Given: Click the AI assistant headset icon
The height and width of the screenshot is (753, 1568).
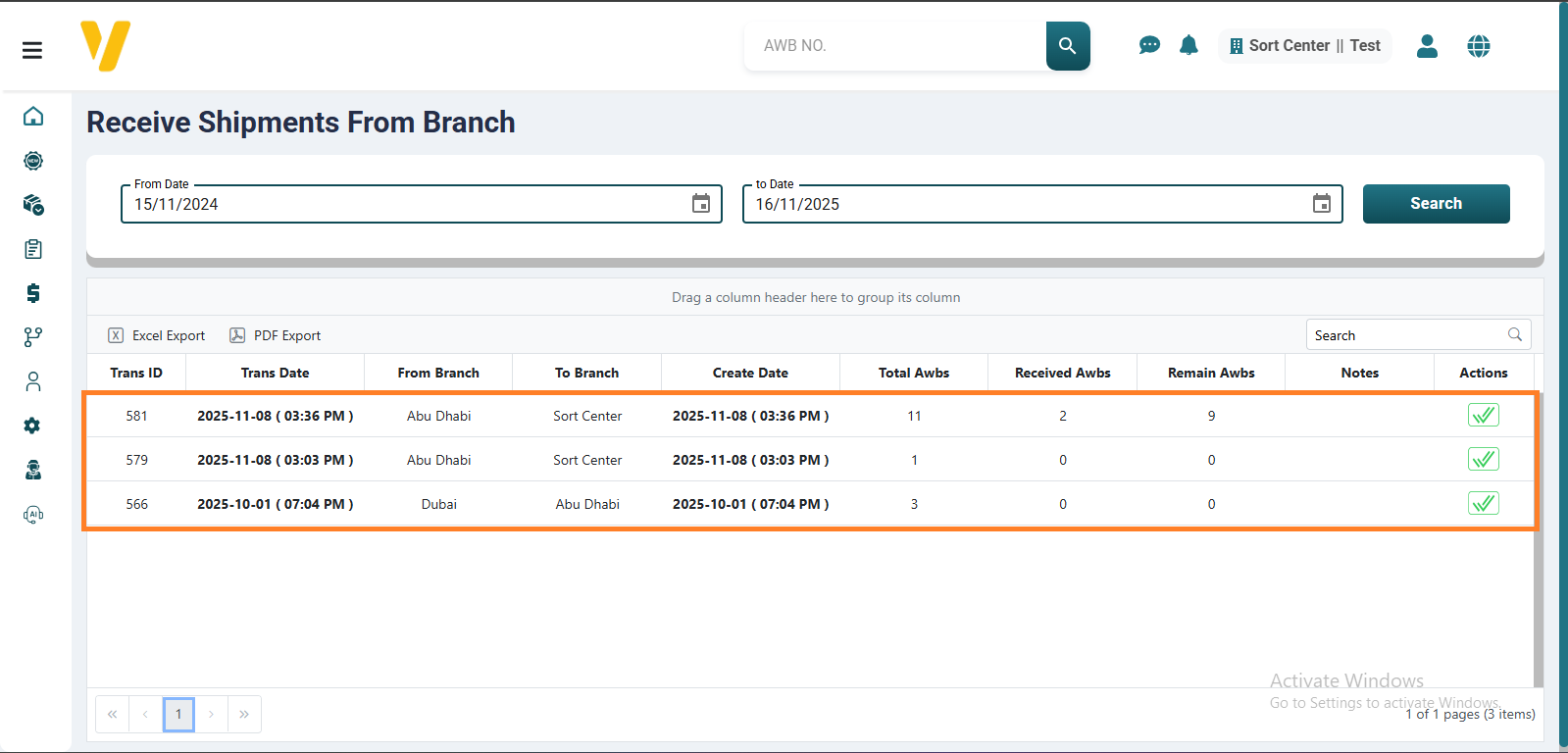Looking at the screenshot, I should click(x=33, y=514).
